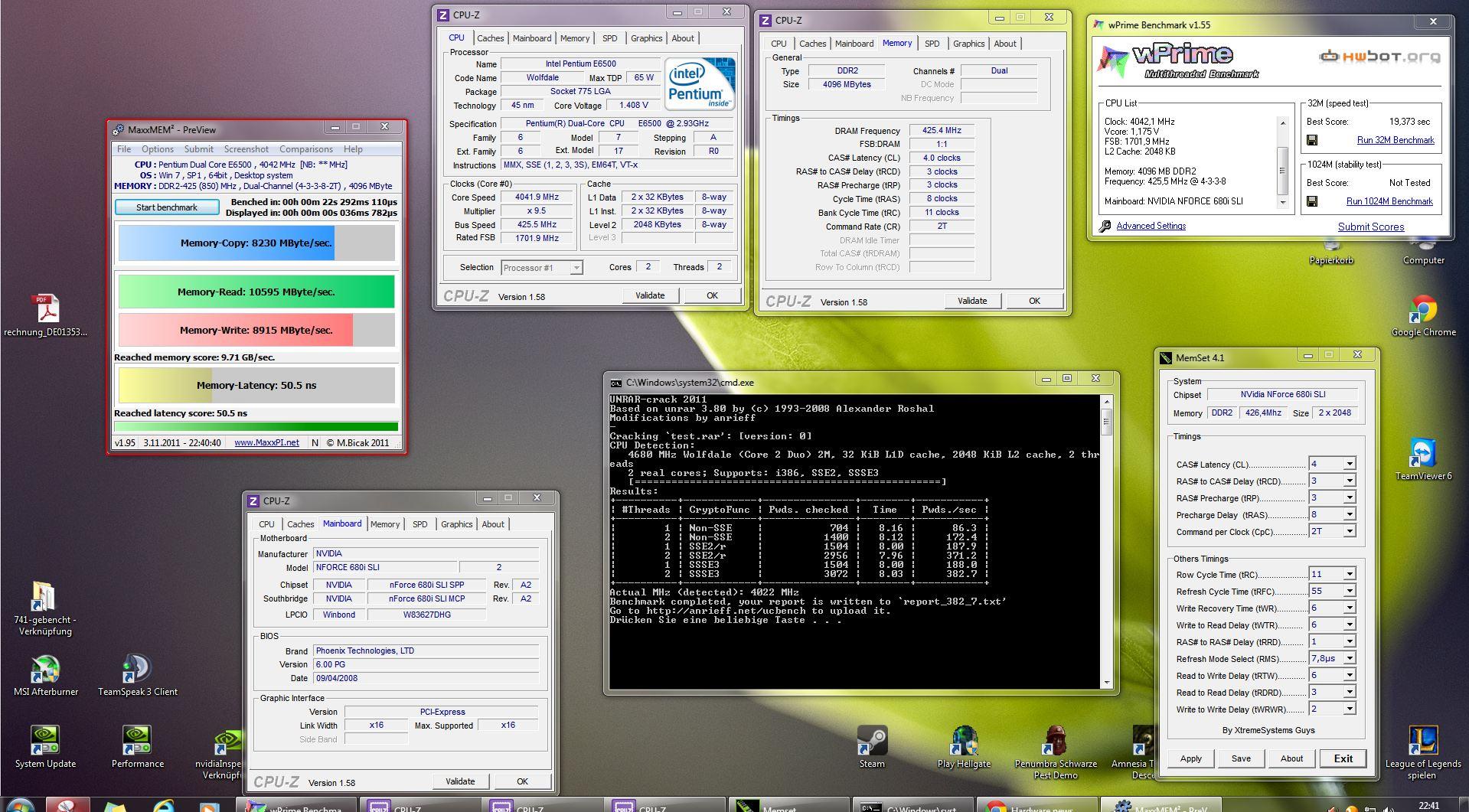Open the Comparisons menu in MaxxMEM
Viewport: 1469px width, 812px height.
(305, 149)
